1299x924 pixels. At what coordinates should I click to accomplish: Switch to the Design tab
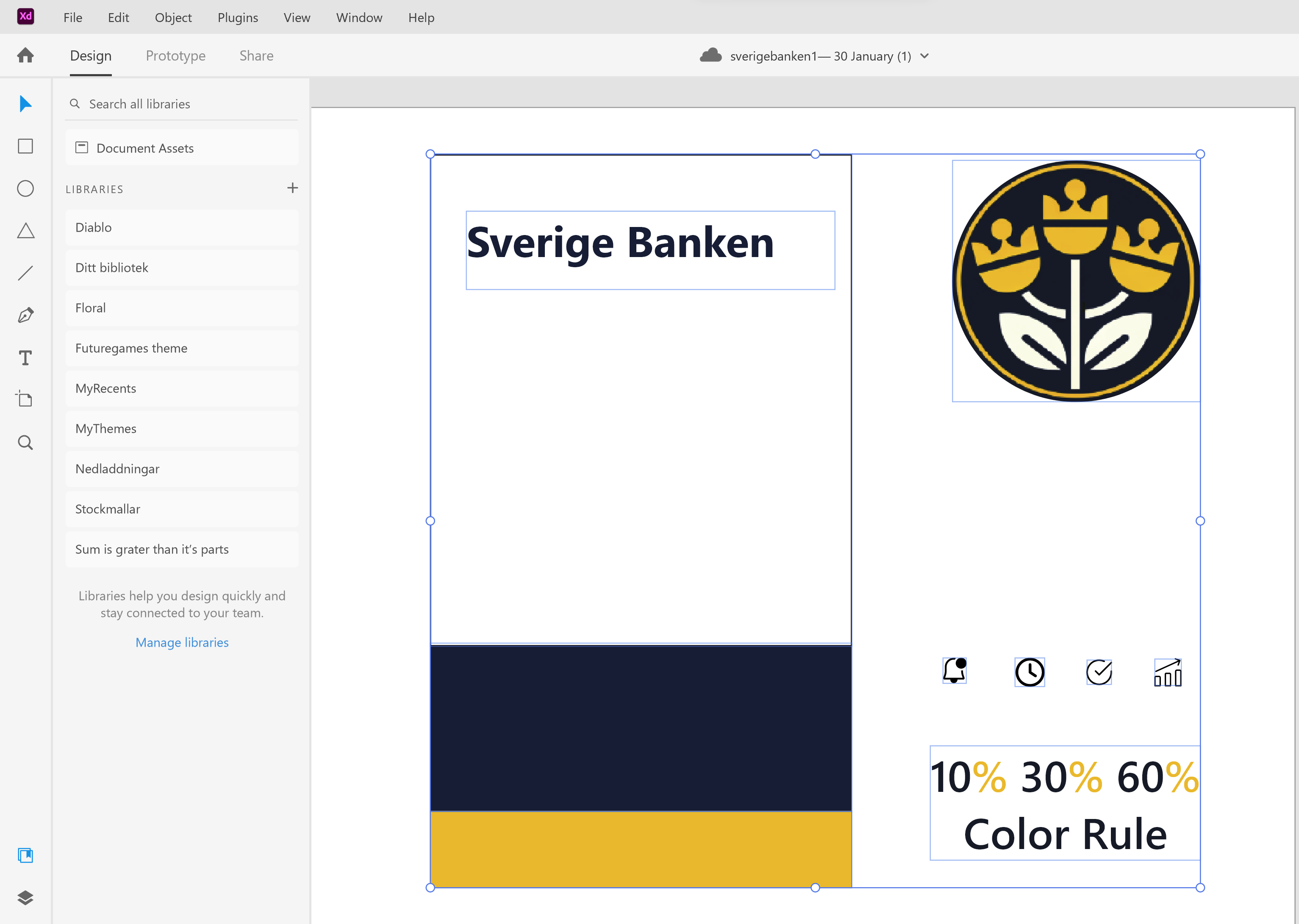pyautogui.click(x=91, y=56)
